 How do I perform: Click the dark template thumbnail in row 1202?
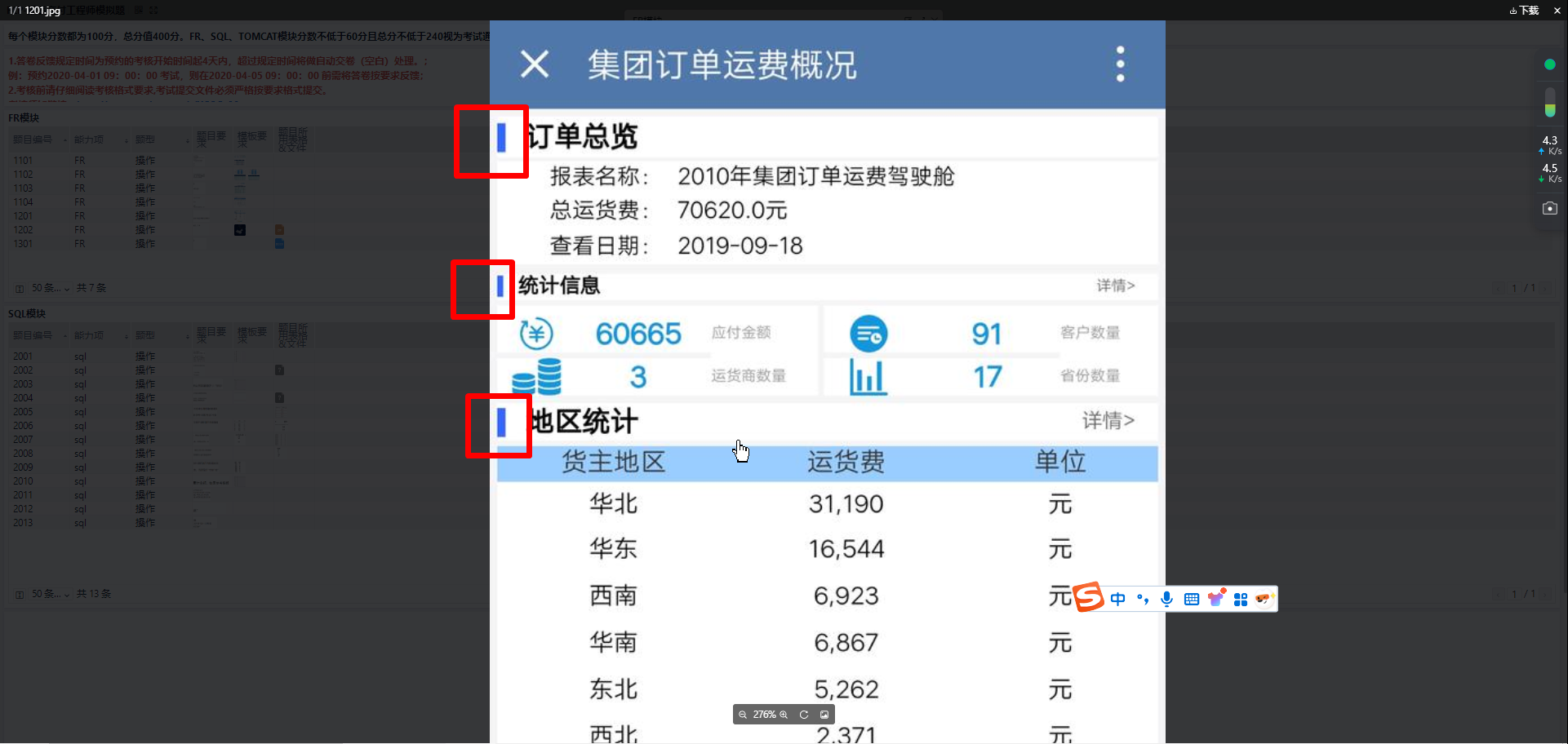click(x=240, y=230)
